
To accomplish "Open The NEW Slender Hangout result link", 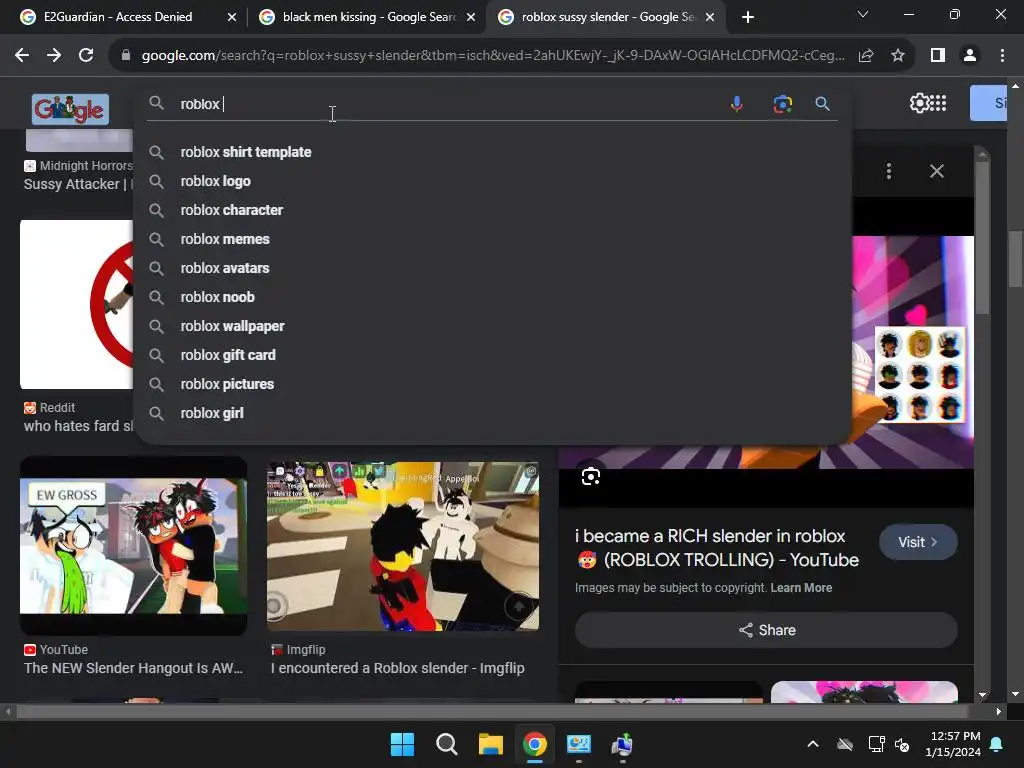I will (x=133, y=668).
